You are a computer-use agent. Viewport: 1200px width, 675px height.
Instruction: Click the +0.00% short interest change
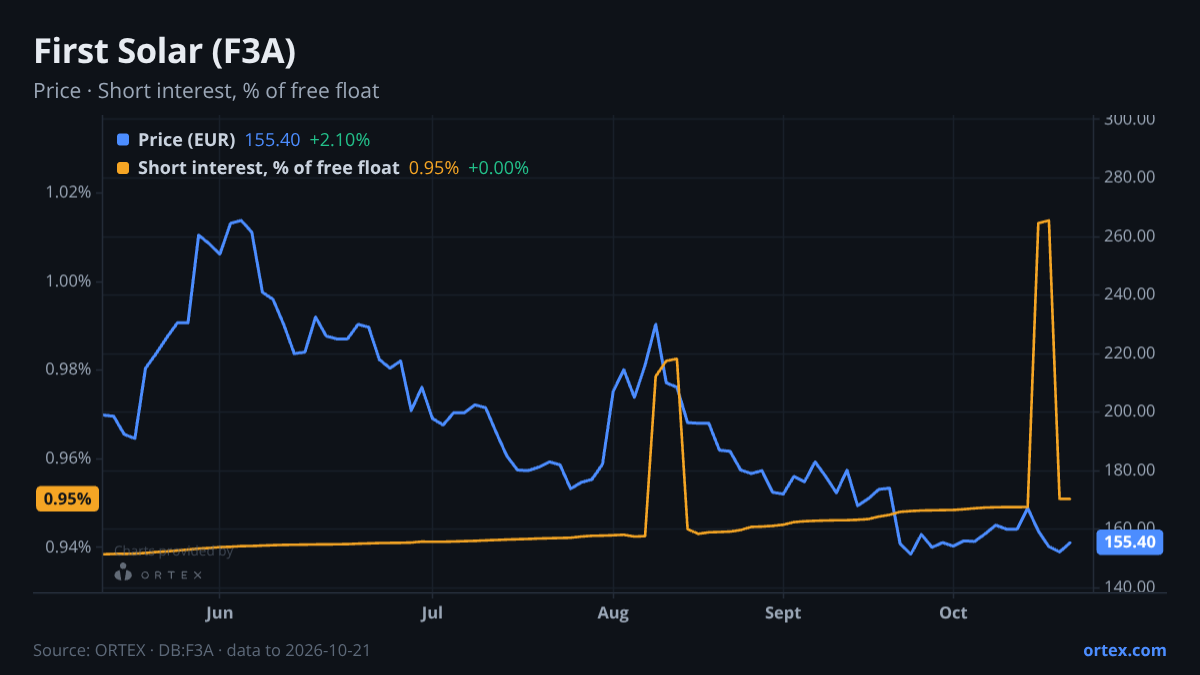point(498,168)
